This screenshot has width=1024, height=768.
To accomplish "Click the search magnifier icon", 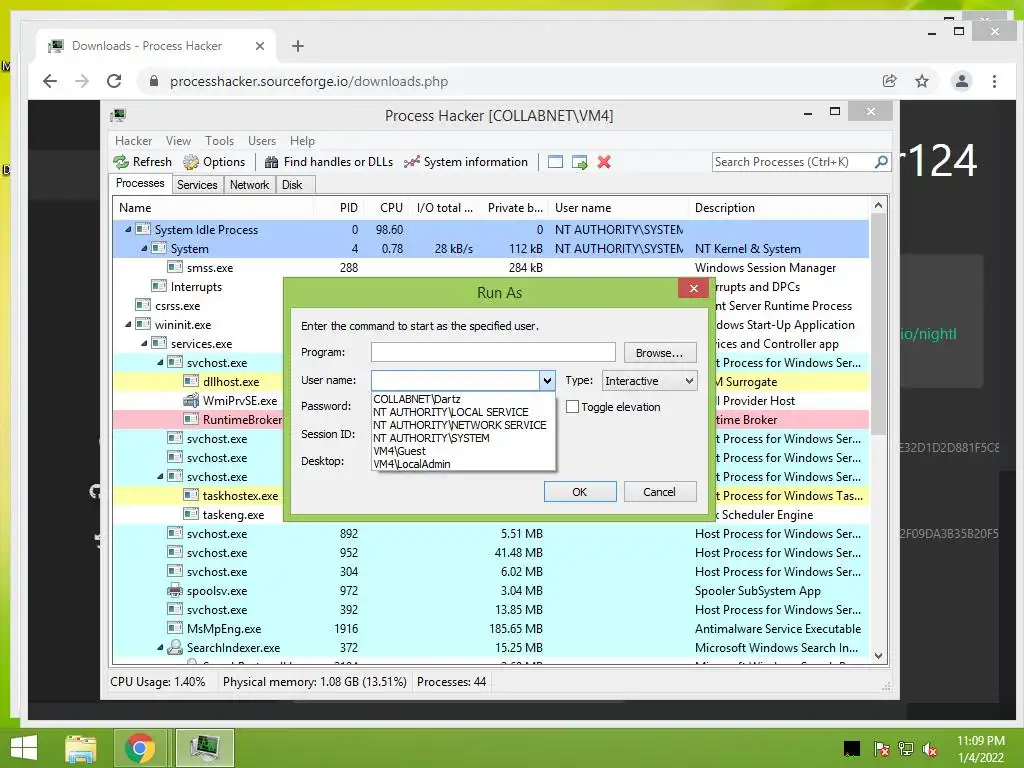I will coord(881,161).
